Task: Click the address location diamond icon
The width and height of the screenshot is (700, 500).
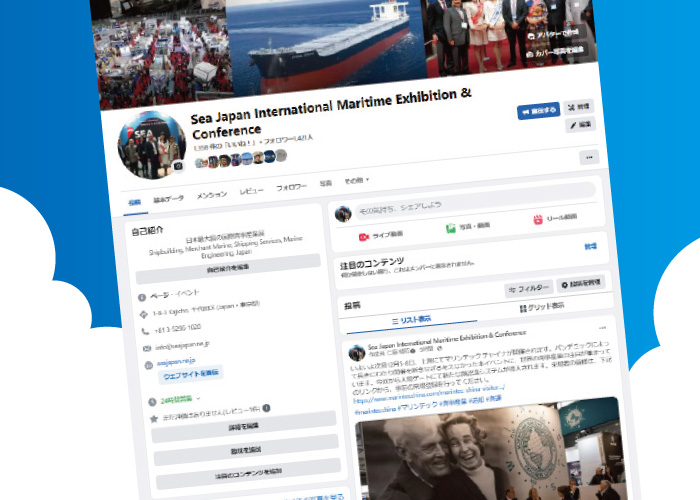Action: (x=144, y=314)
